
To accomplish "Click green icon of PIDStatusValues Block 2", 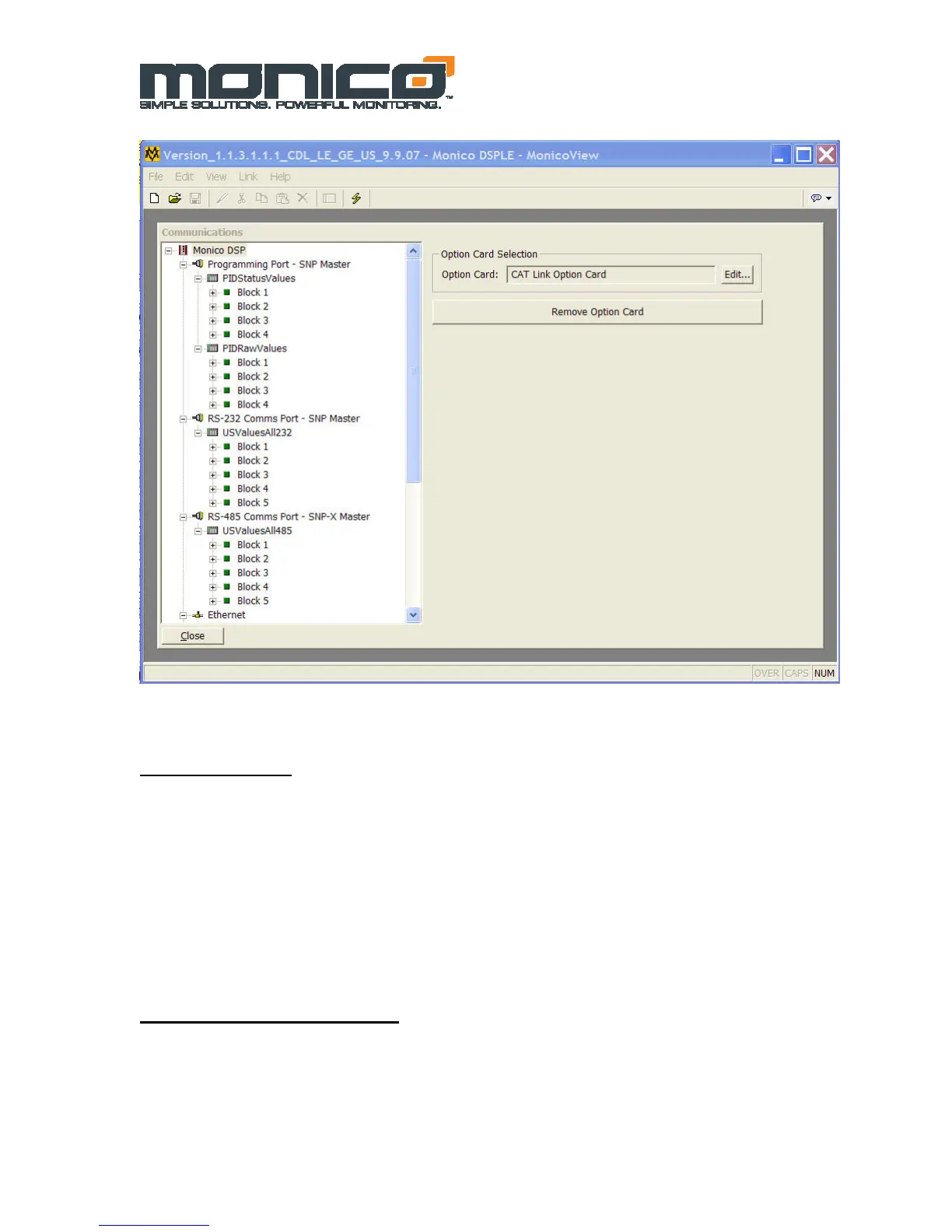I will (x=227, y=306).
